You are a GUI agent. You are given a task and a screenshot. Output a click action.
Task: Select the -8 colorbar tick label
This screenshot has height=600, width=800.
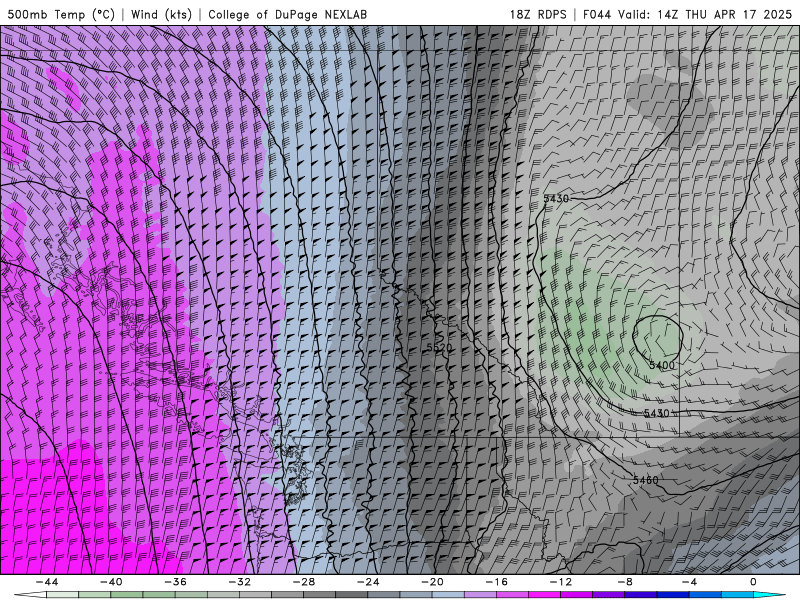(x=625, y=582)
